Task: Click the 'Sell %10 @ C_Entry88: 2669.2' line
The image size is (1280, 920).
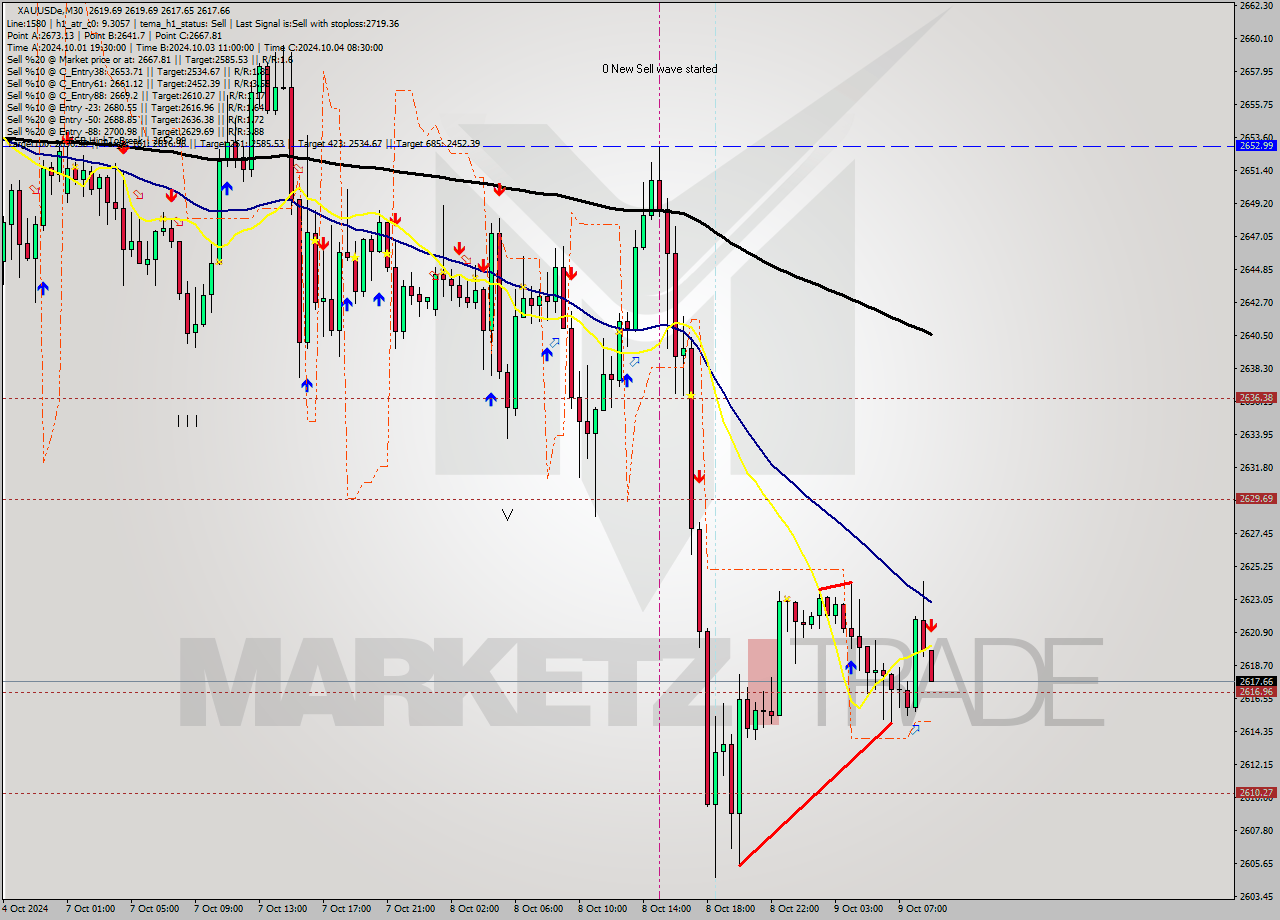Action: pyautogui.click(x=135, y=95)
